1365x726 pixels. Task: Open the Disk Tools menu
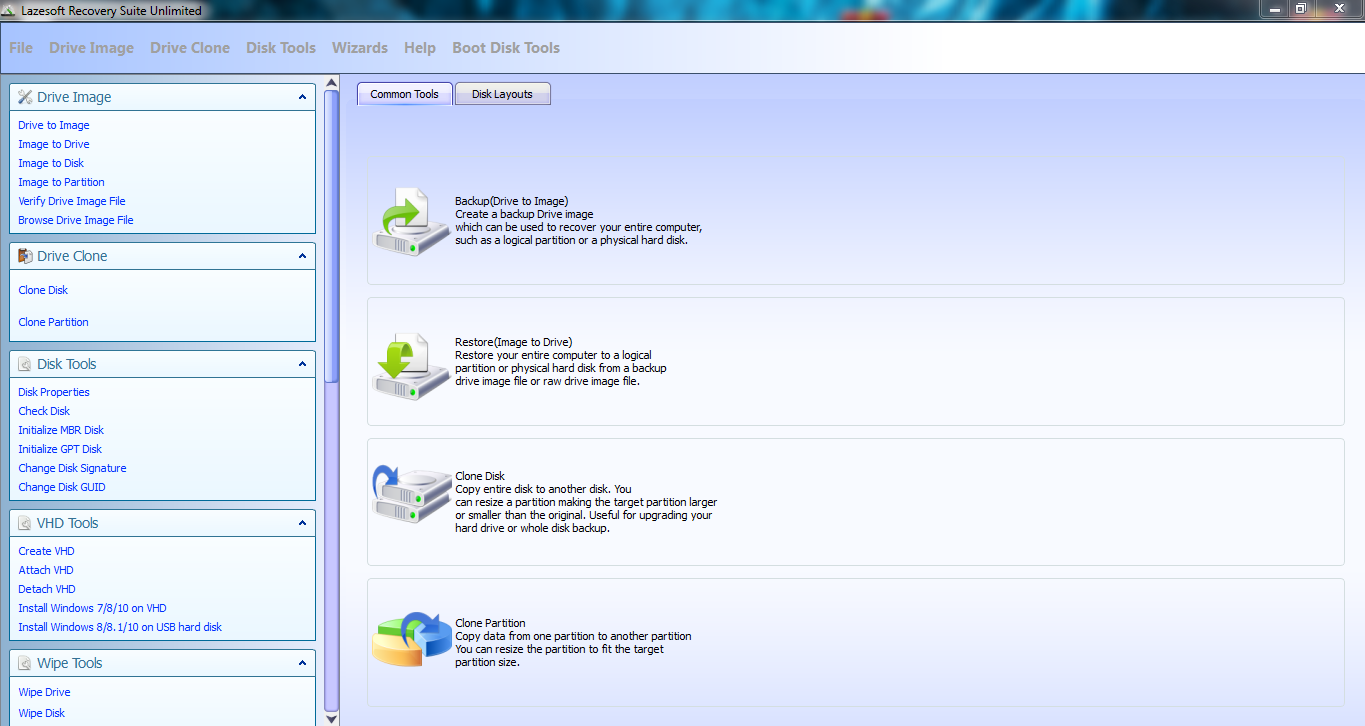pos(281,48)
